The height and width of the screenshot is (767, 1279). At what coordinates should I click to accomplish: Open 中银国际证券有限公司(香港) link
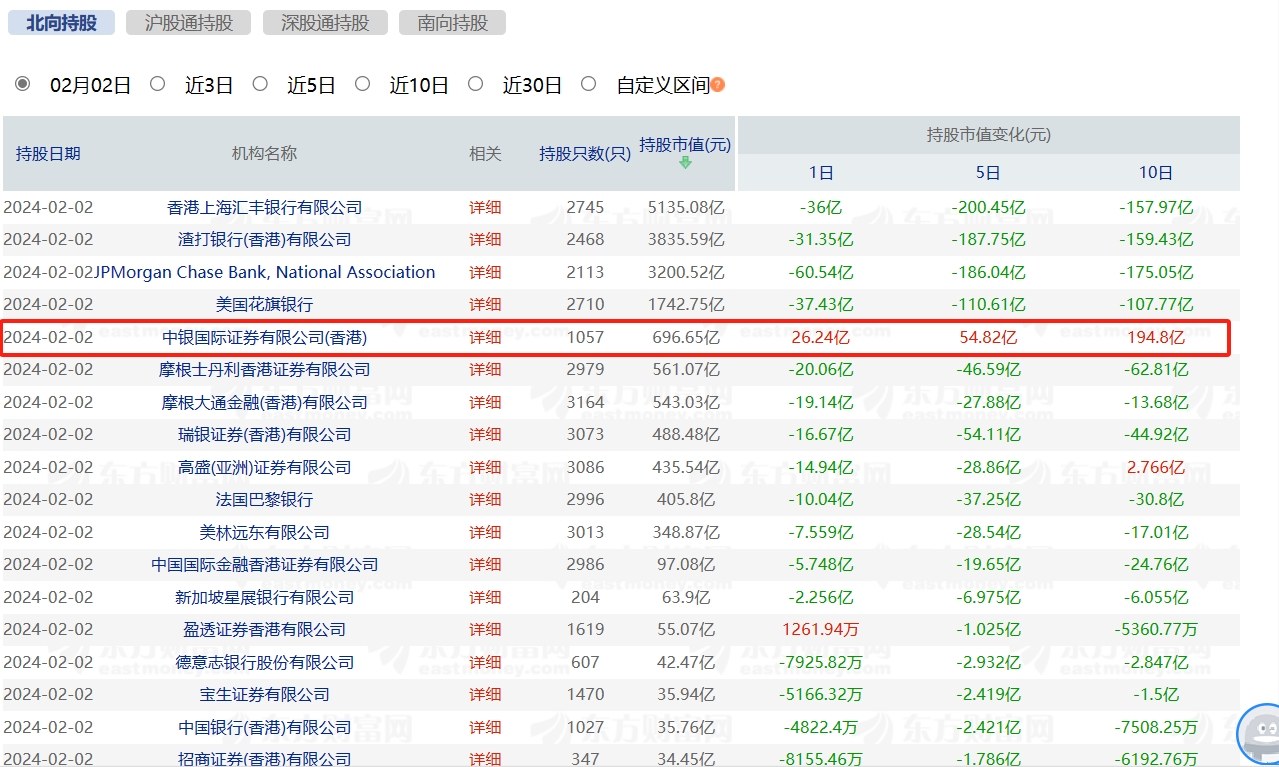click(x=265, y=337)
